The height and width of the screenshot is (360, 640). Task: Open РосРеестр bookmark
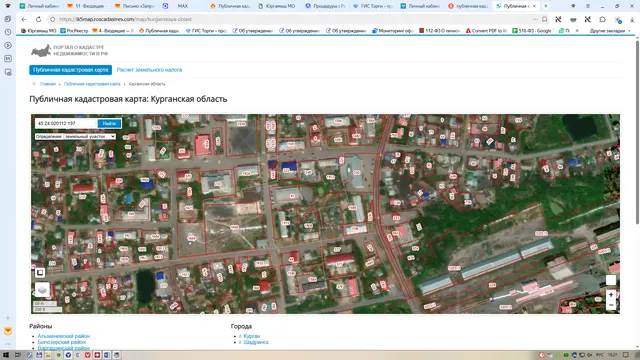point(74,31)
